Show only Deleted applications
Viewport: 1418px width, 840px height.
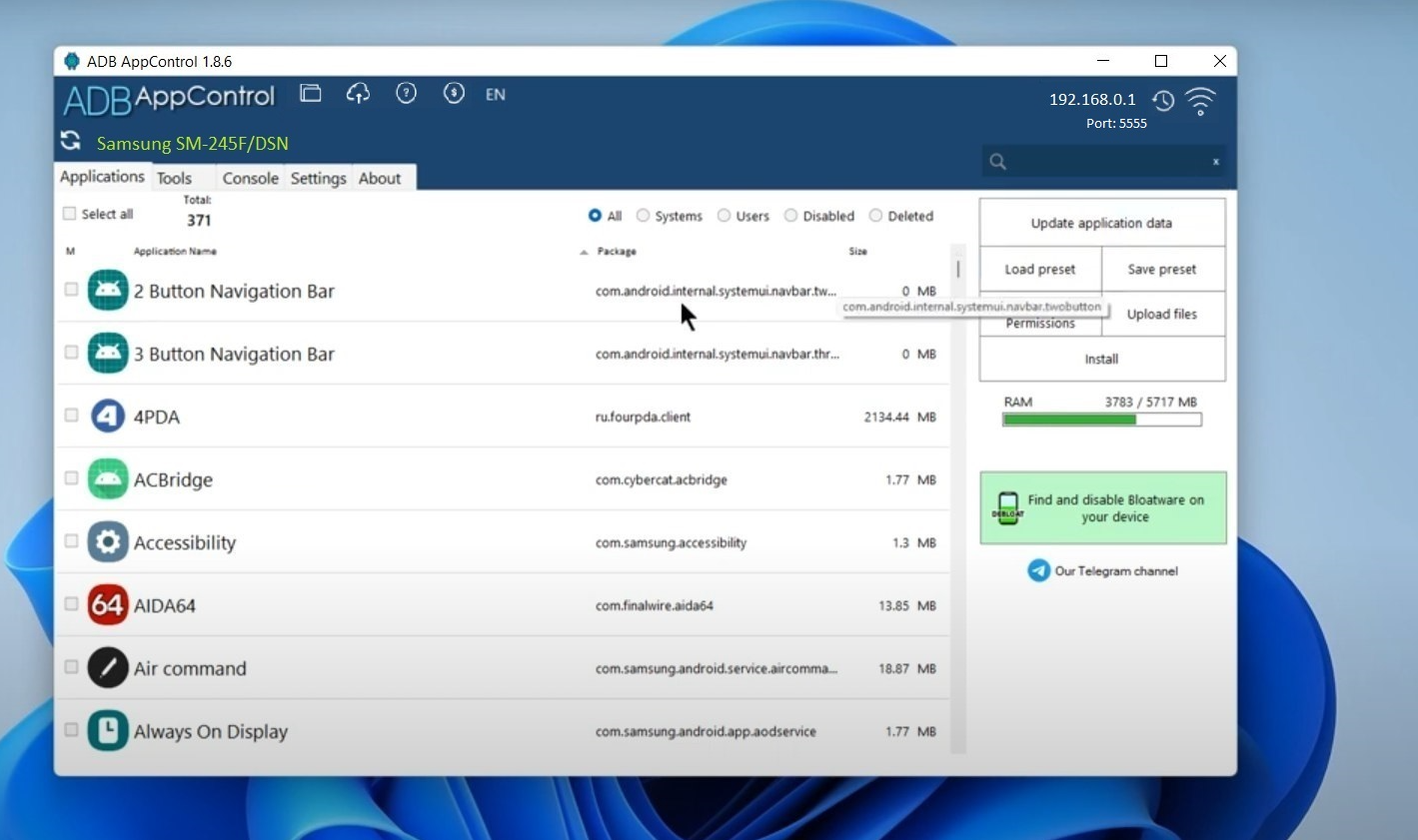[876, 216]
